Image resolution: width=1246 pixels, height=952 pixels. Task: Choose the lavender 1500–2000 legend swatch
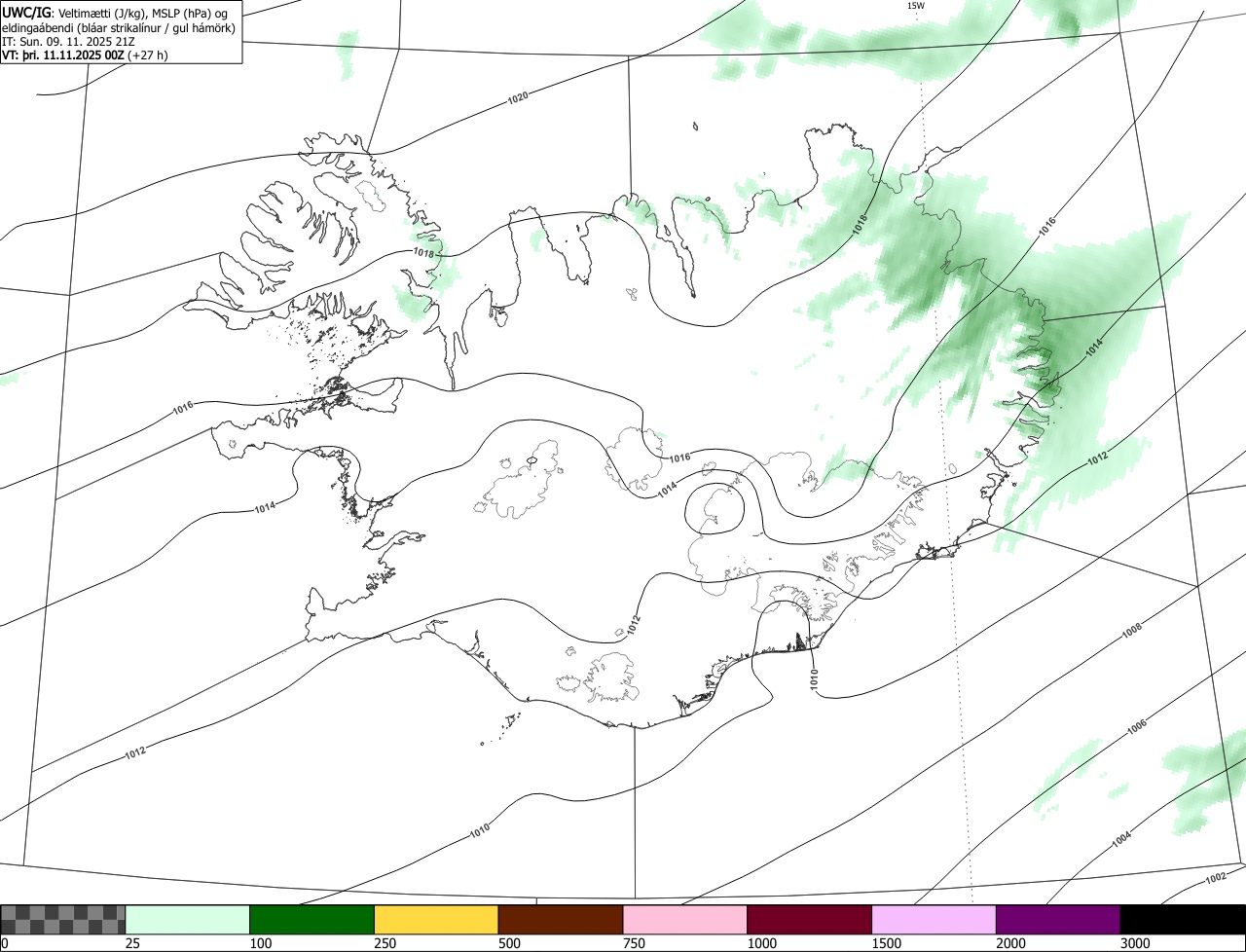[934, 920]
